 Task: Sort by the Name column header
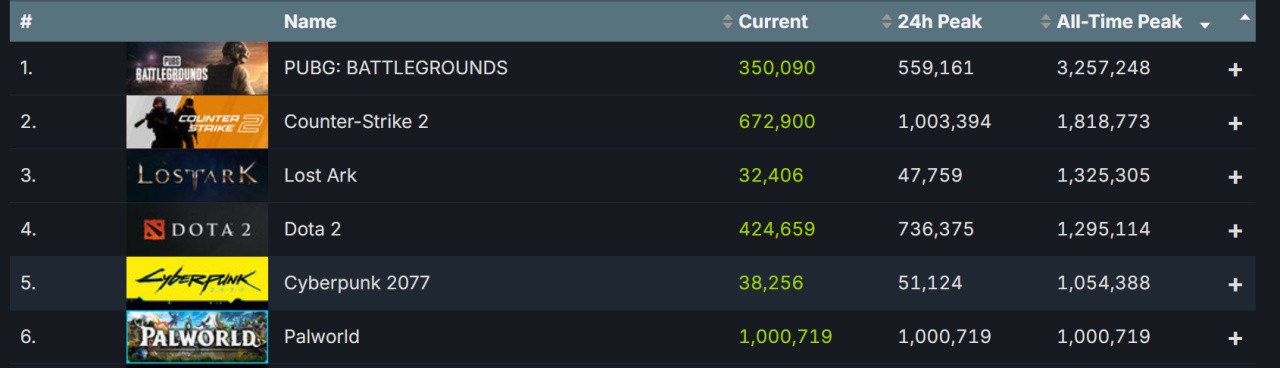[310, 21]
